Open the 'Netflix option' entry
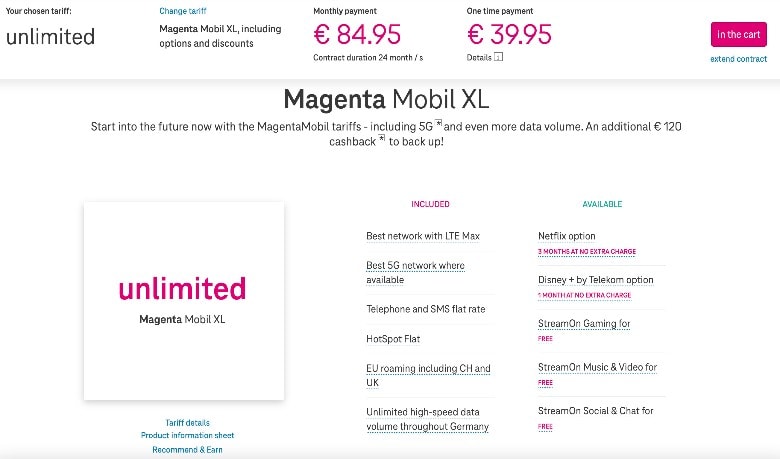 (x=568, y=236)
